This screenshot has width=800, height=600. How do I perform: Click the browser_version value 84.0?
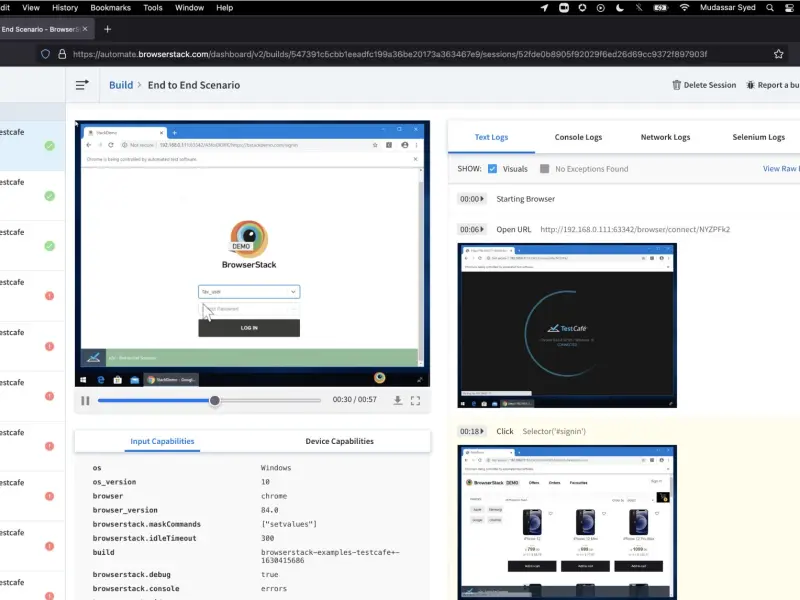269,510
